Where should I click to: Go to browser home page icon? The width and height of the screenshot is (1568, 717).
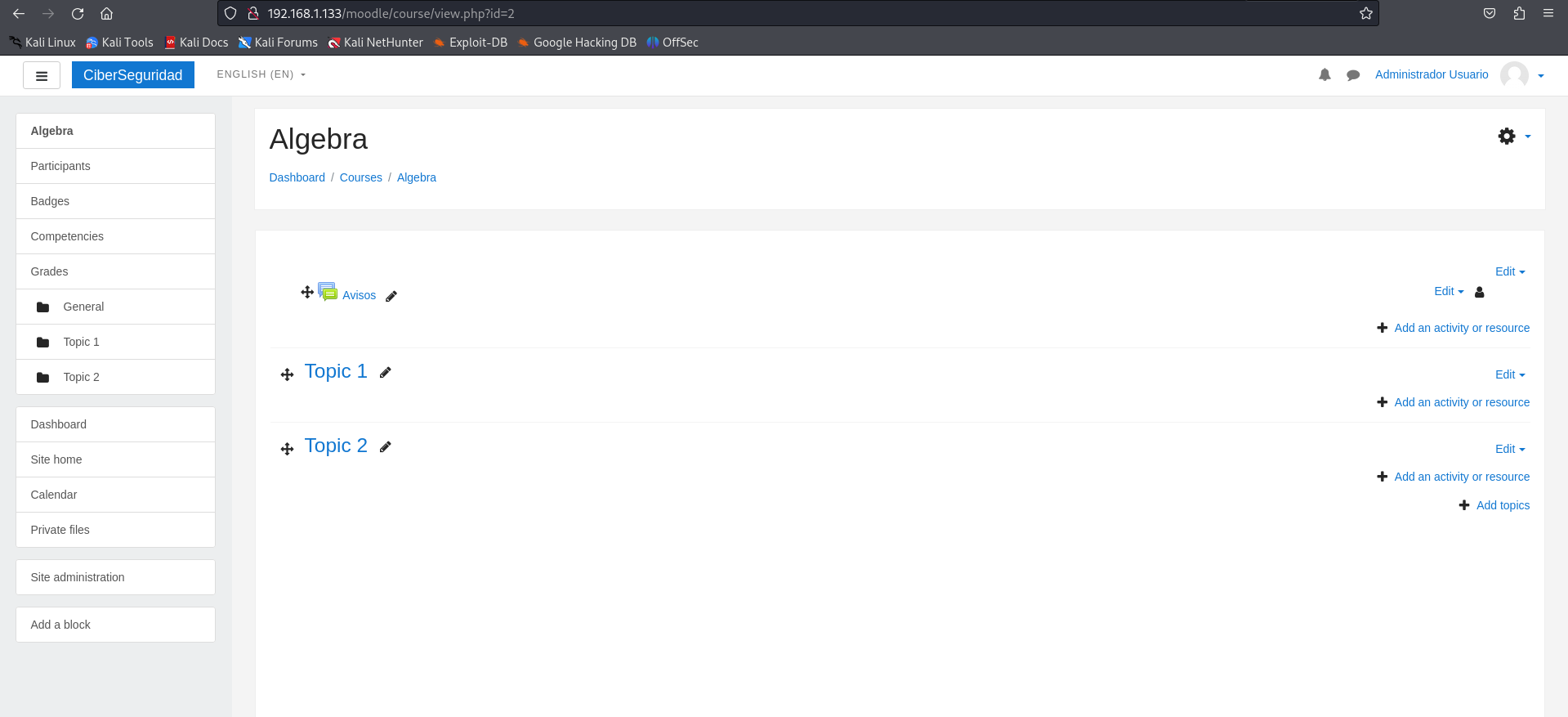106,14
